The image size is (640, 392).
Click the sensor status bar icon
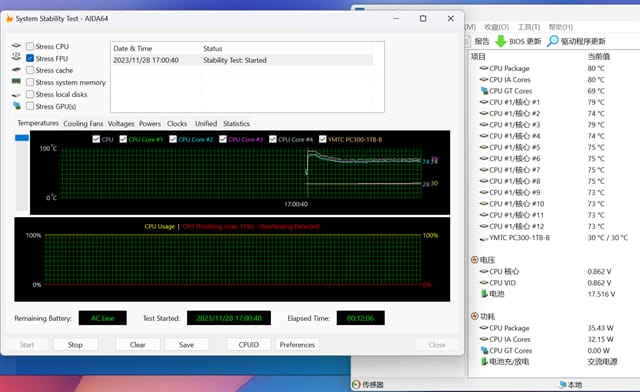tap(356, 384)
